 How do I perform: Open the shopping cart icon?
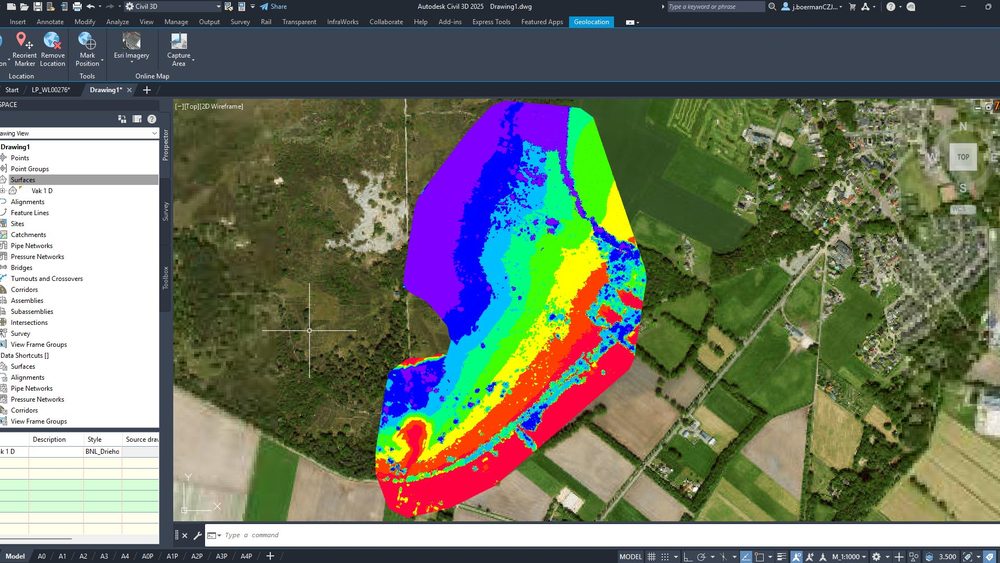click(x=853, y=6)
